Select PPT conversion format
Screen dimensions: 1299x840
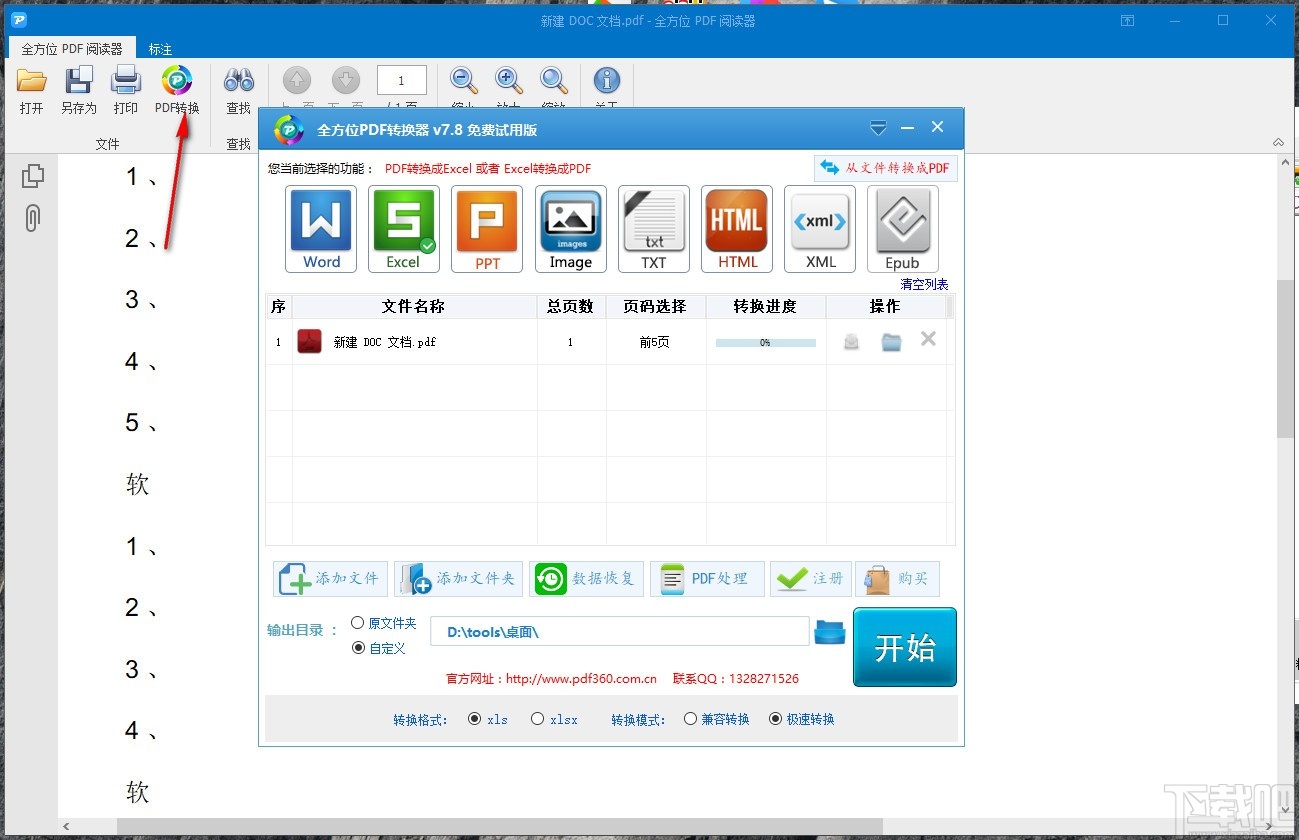(x=487, y=229)
